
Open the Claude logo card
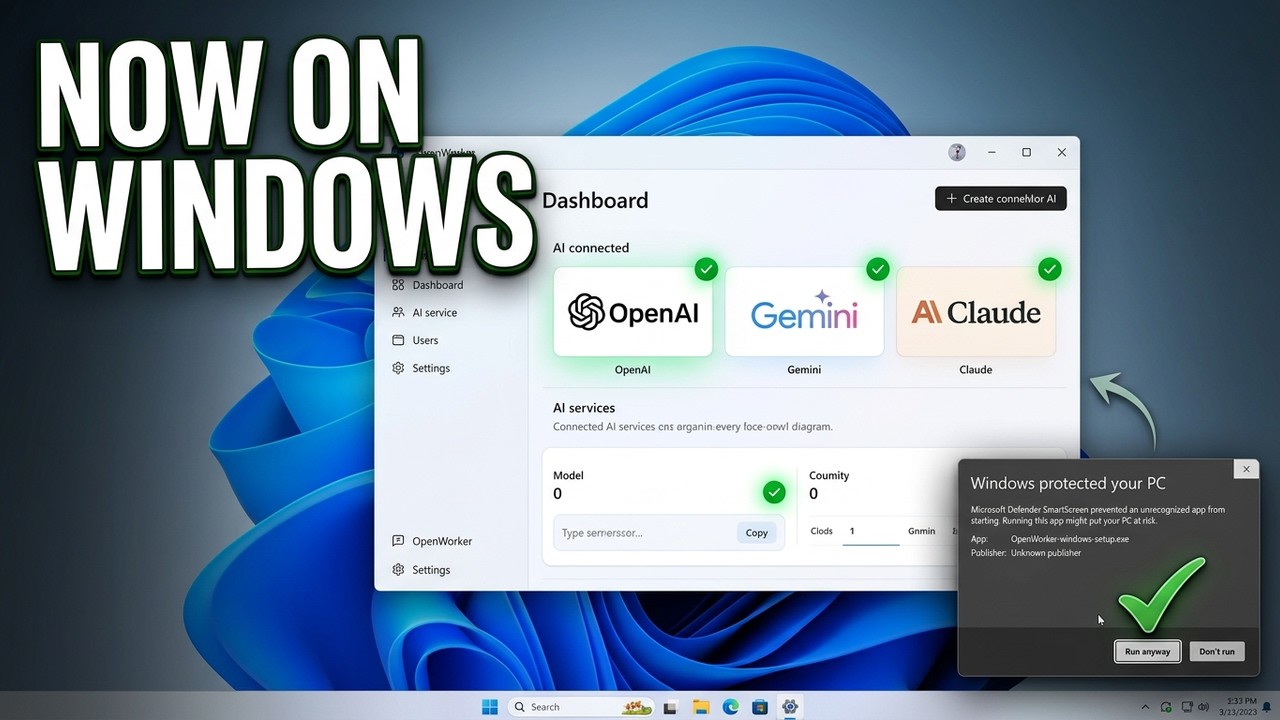976,311
